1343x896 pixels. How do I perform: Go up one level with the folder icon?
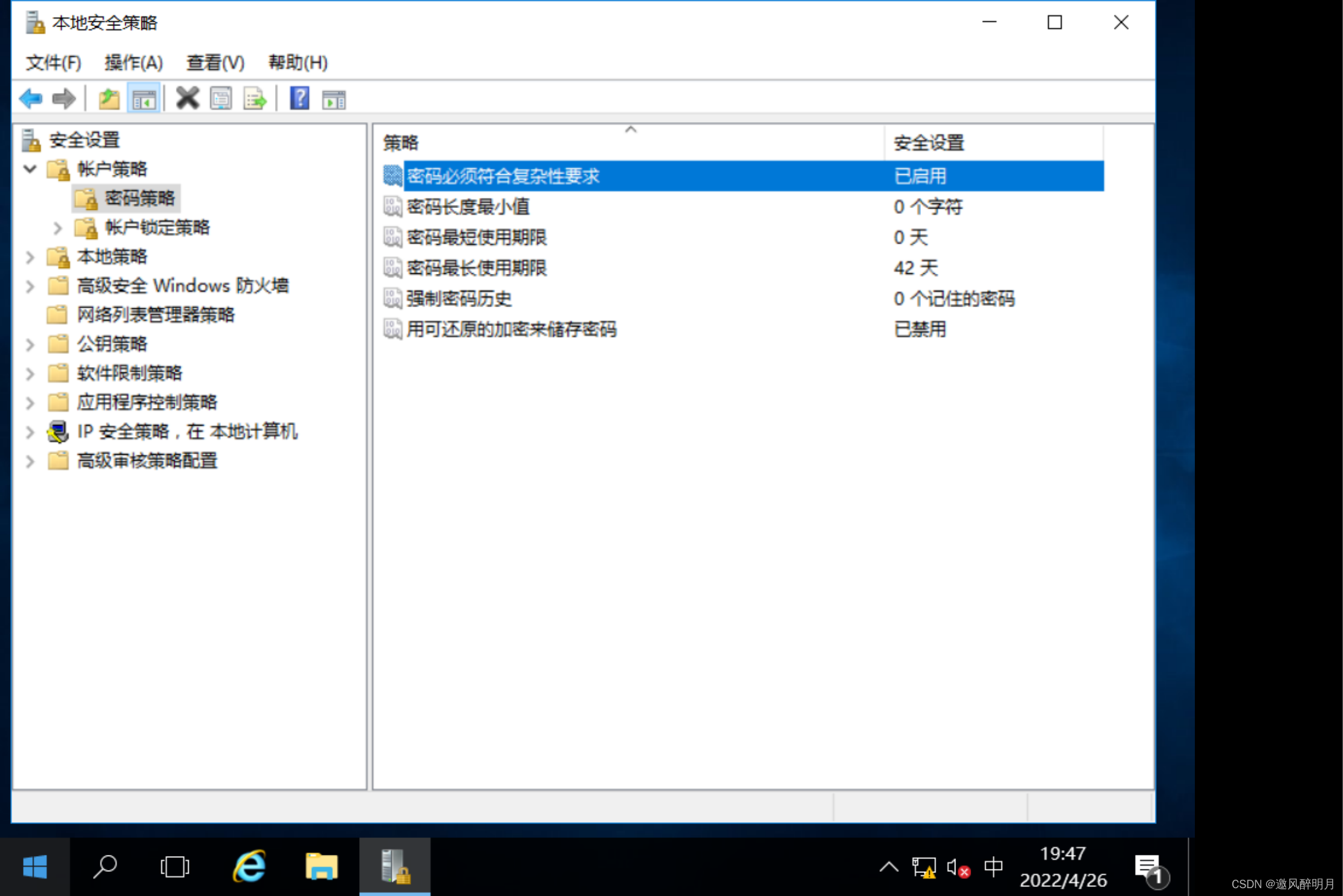pos(108,98)
